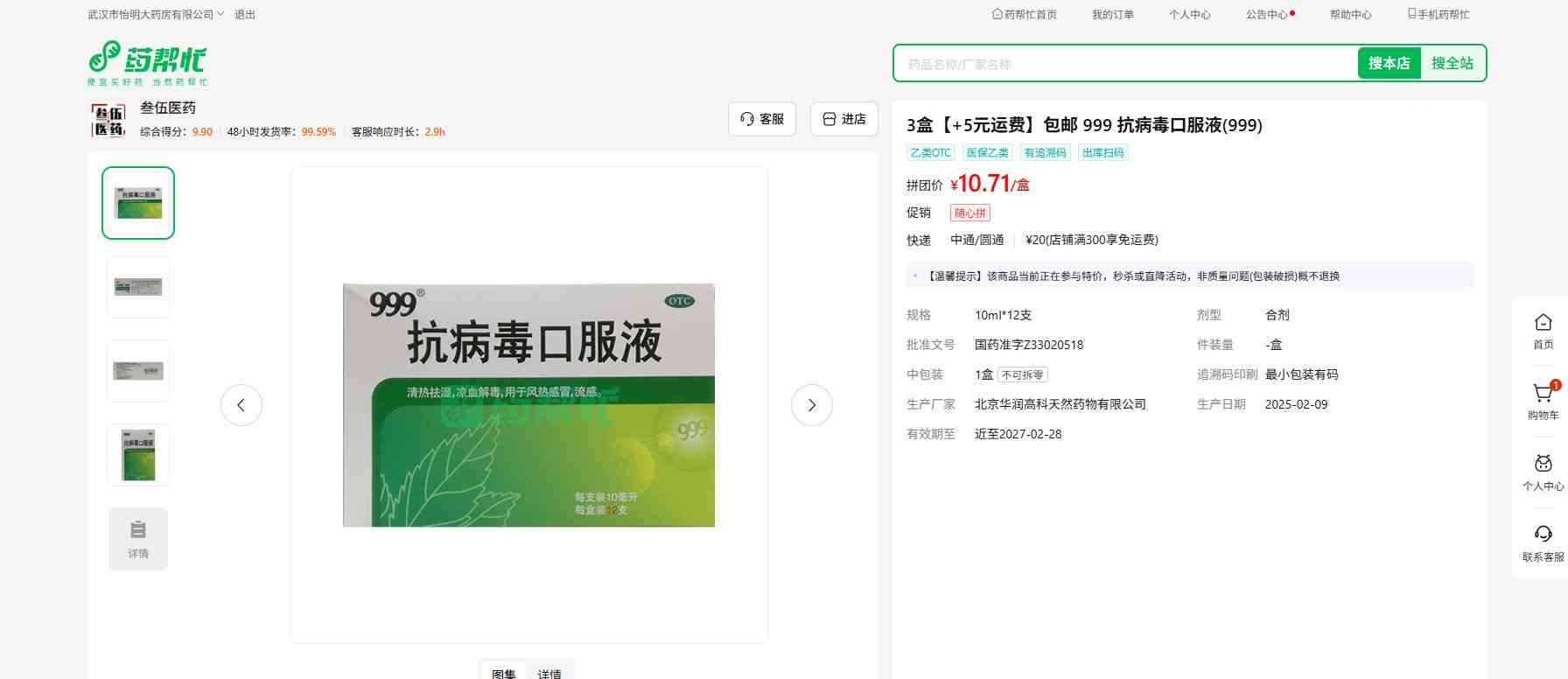The width and height of the screenshot is (1568, 679).
Task: Click the 叁伍医药 store logo
Action: click(108, 120)
